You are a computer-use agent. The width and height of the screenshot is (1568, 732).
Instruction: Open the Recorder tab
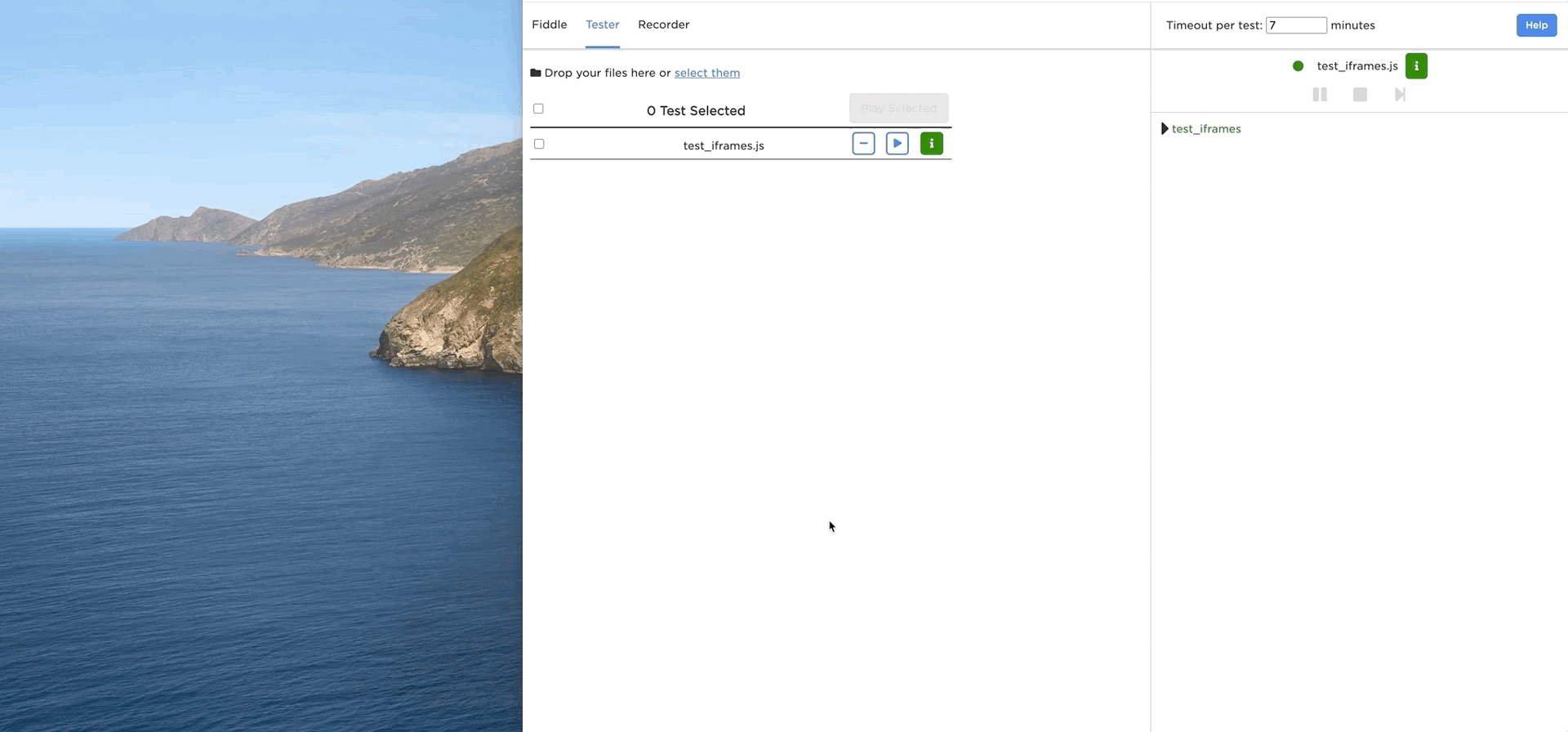[x=663, y=25]
